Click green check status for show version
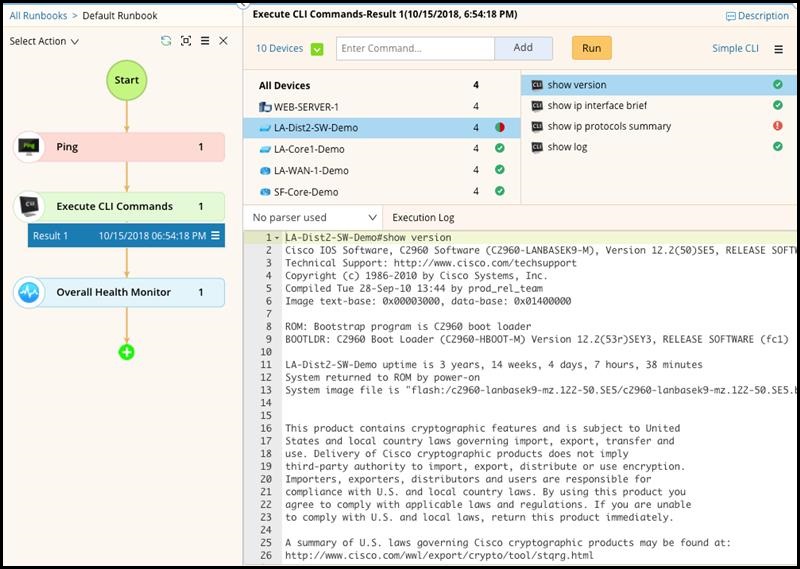 (778, 85)
